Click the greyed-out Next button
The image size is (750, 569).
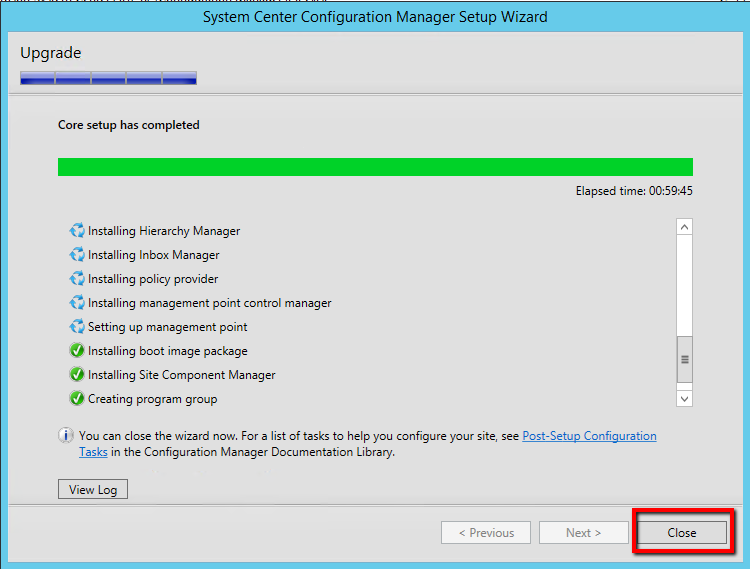click(583, 533)
